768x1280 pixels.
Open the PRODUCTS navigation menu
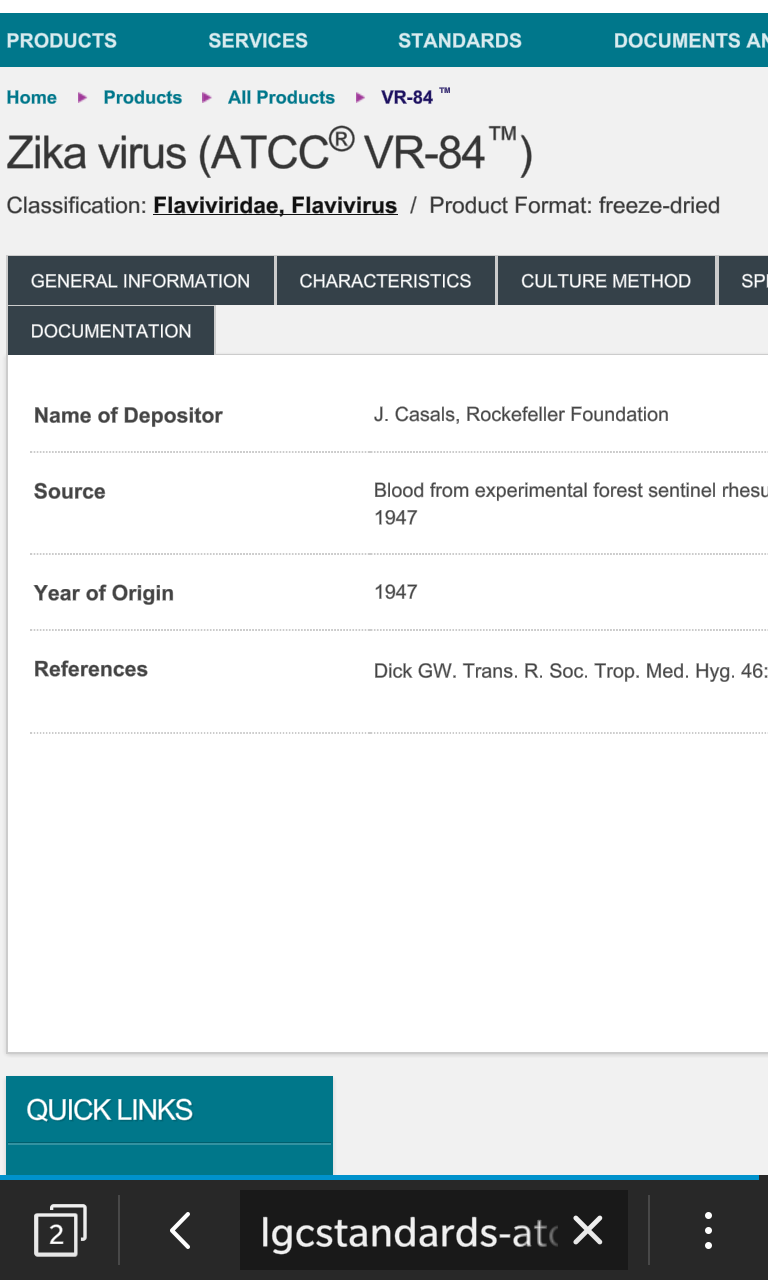point(61,41)
